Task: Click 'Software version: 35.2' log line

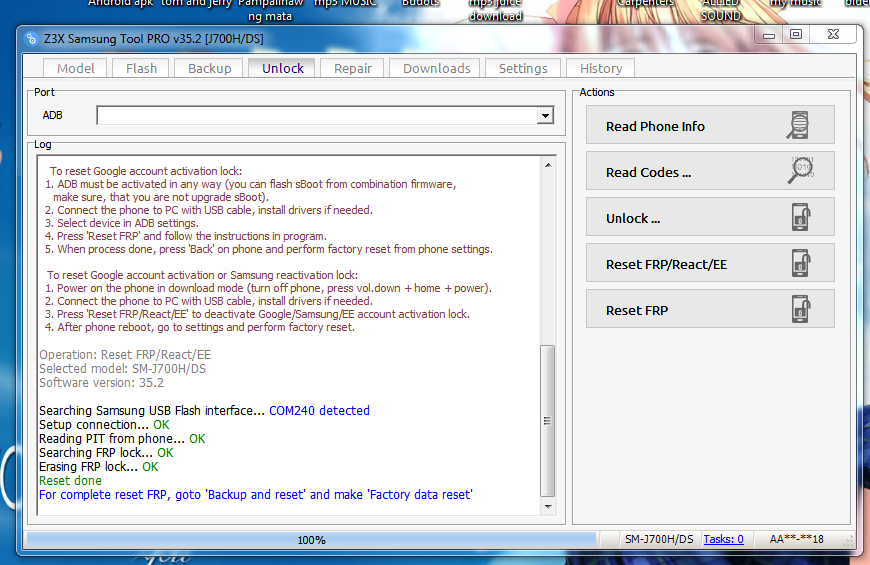Action: pyautogui.click(x=102, y=383)
